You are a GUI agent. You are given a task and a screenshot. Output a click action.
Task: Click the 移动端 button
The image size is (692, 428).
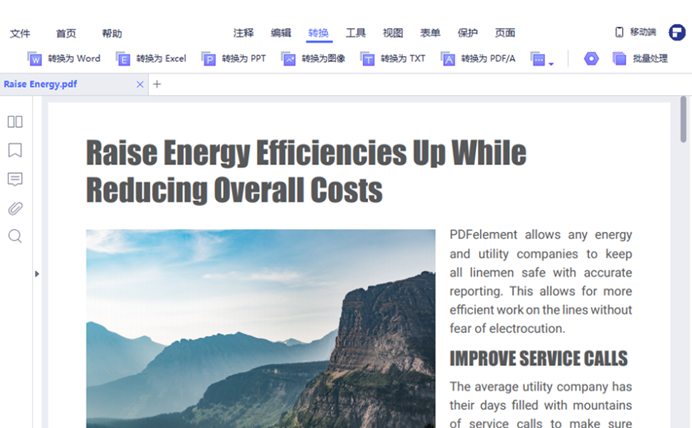[x=635, y=33]
